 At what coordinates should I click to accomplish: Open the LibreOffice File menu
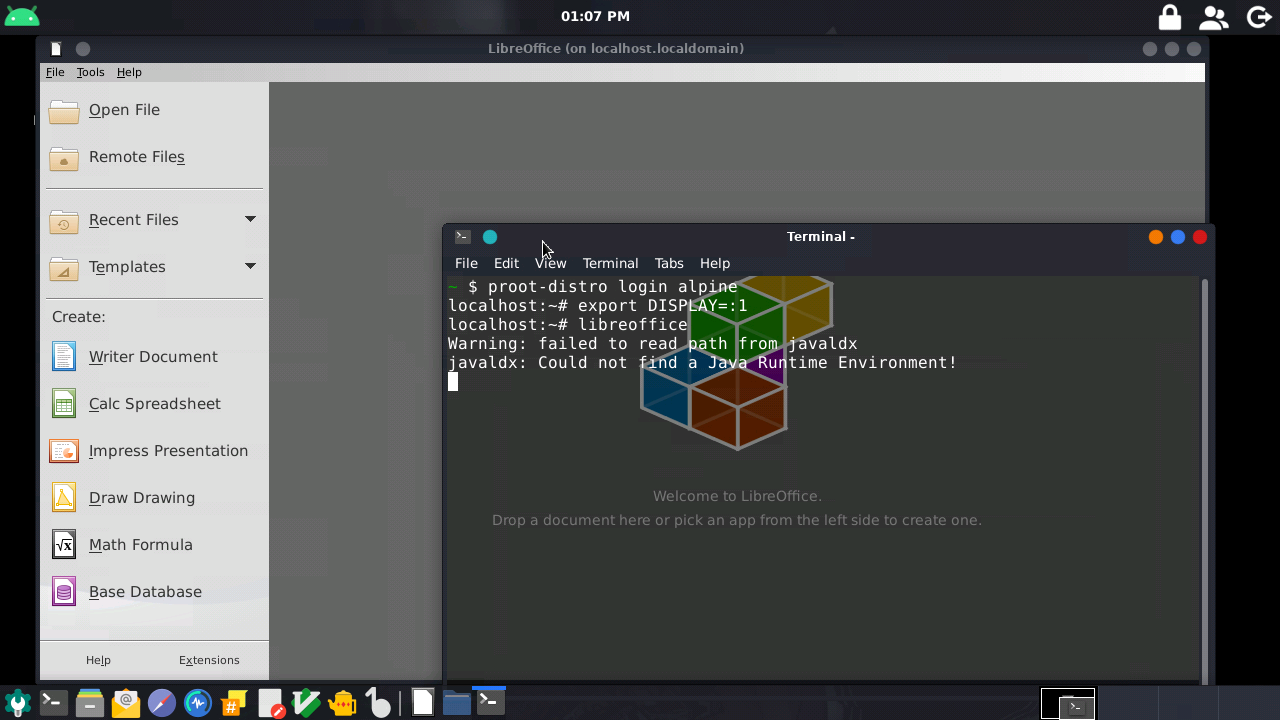pos(55,72)
